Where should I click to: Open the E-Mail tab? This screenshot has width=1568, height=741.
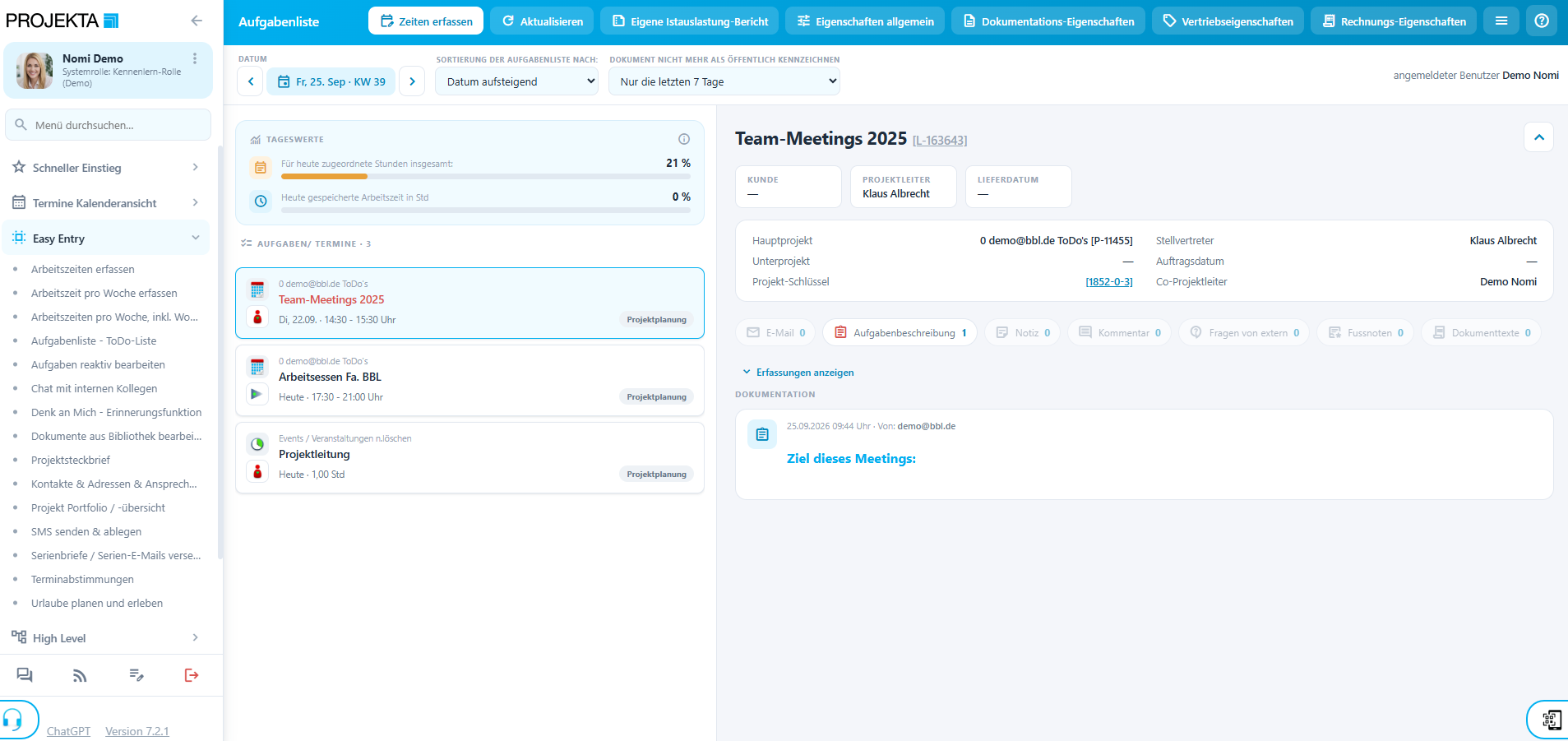tap(775, 332)
